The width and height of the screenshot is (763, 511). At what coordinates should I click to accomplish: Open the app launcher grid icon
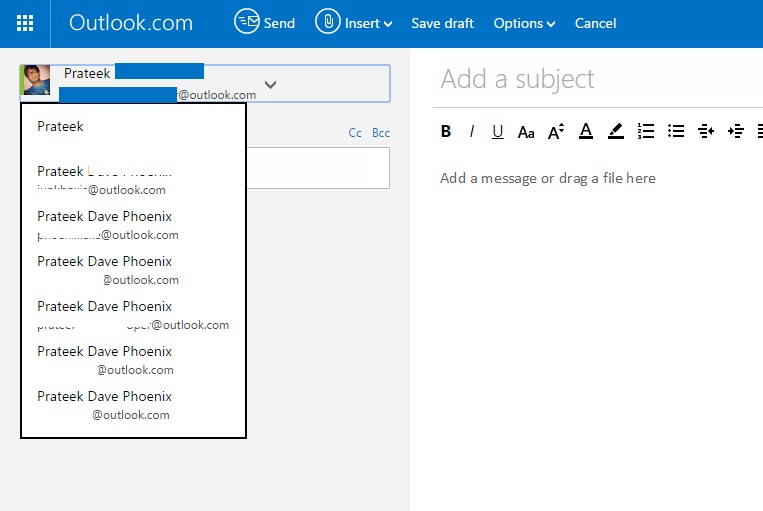click(x=25, y=23)
